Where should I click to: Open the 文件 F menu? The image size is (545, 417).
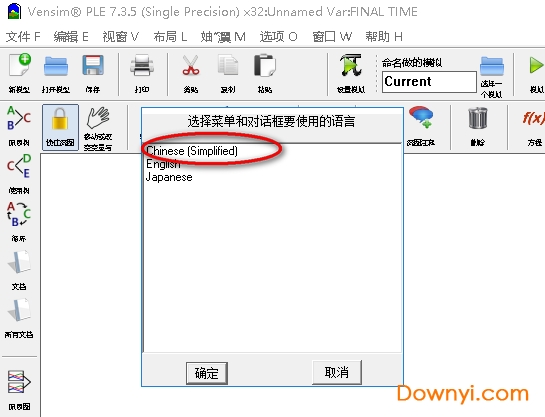[23, 36]
